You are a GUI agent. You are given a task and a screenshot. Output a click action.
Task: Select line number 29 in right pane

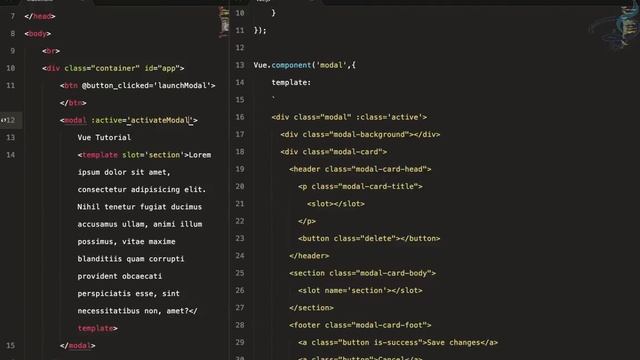coord(240,342)
